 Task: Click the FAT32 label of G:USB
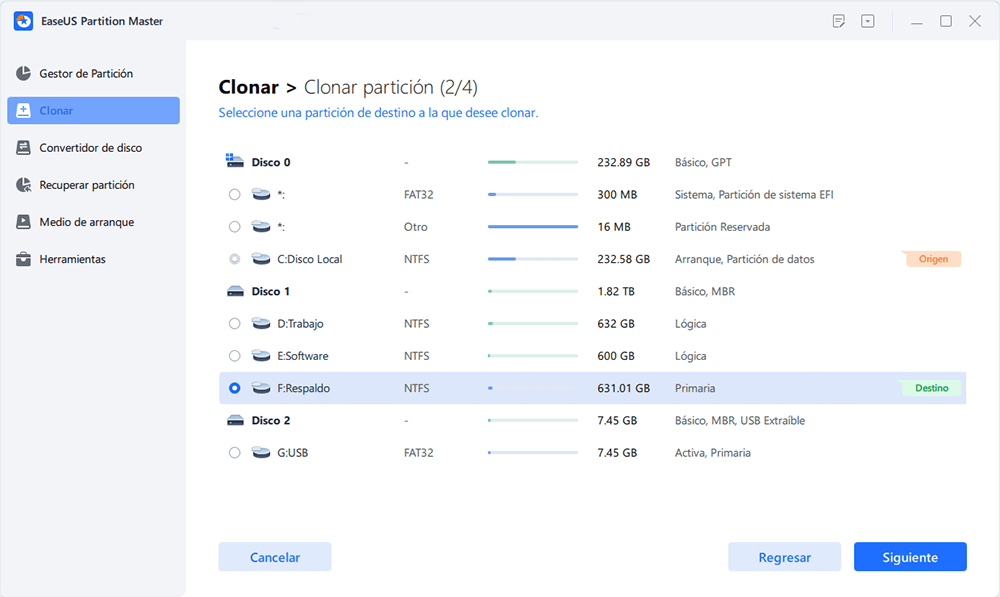pyautogui.click(x=418, y=452)
